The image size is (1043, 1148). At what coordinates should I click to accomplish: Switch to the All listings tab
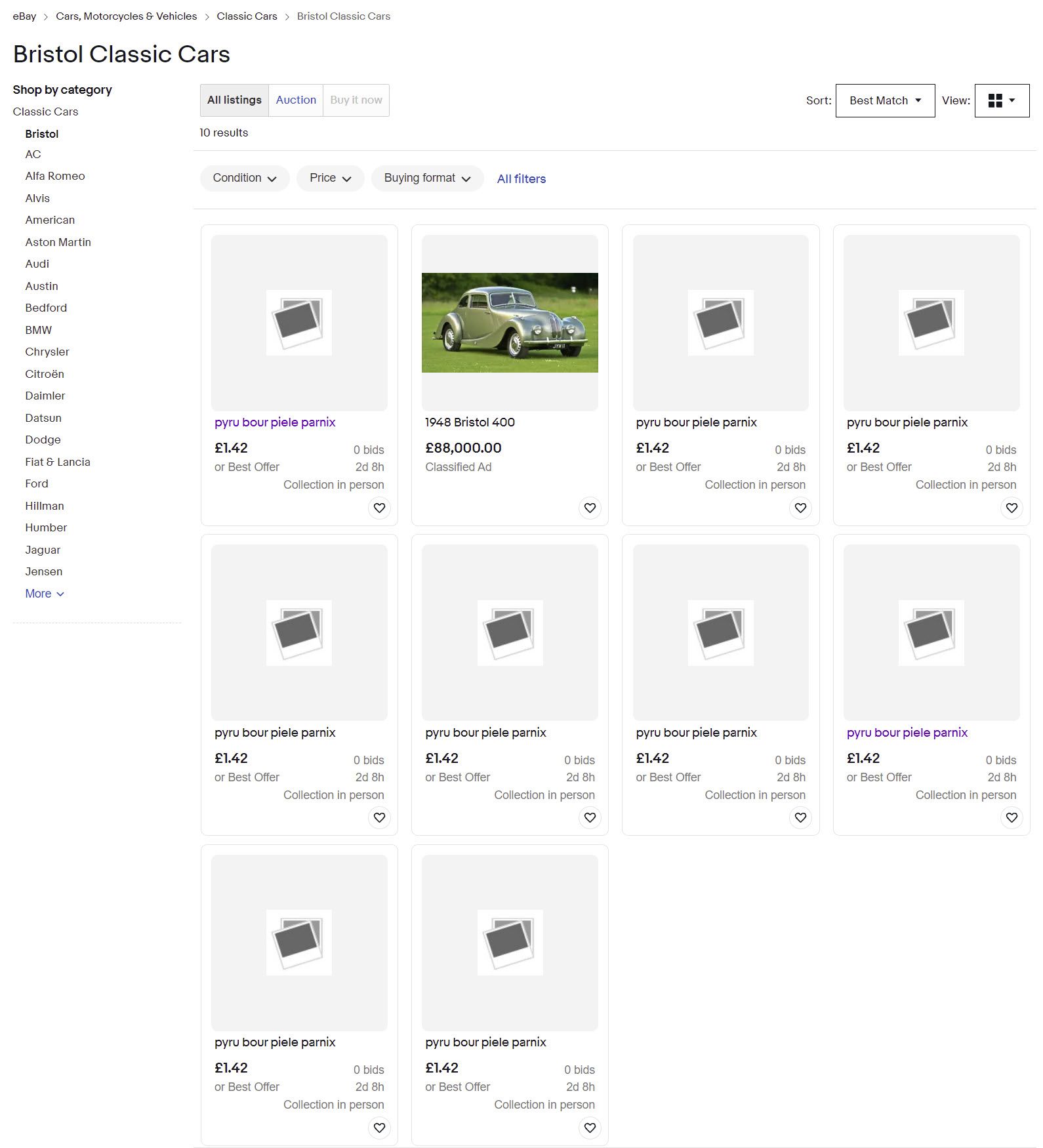pyautogui.click(x=234, y=100)
